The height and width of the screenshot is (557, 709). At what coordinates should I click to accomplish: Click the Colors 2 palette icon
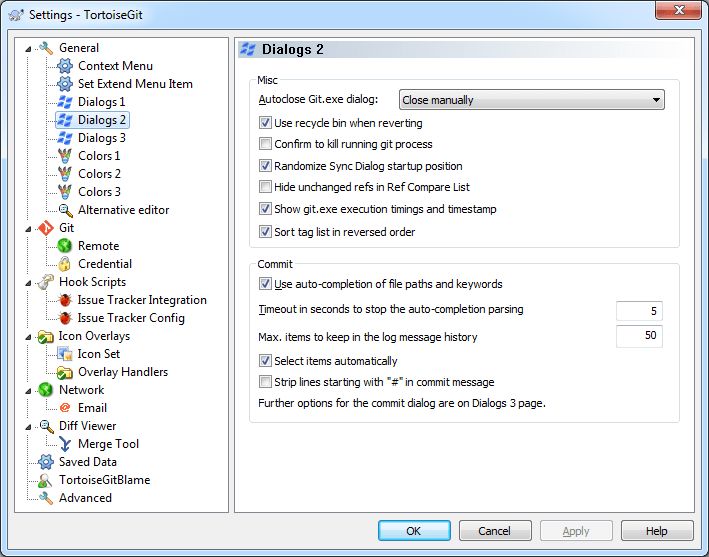pyautogui.click(x=65, y=174)
